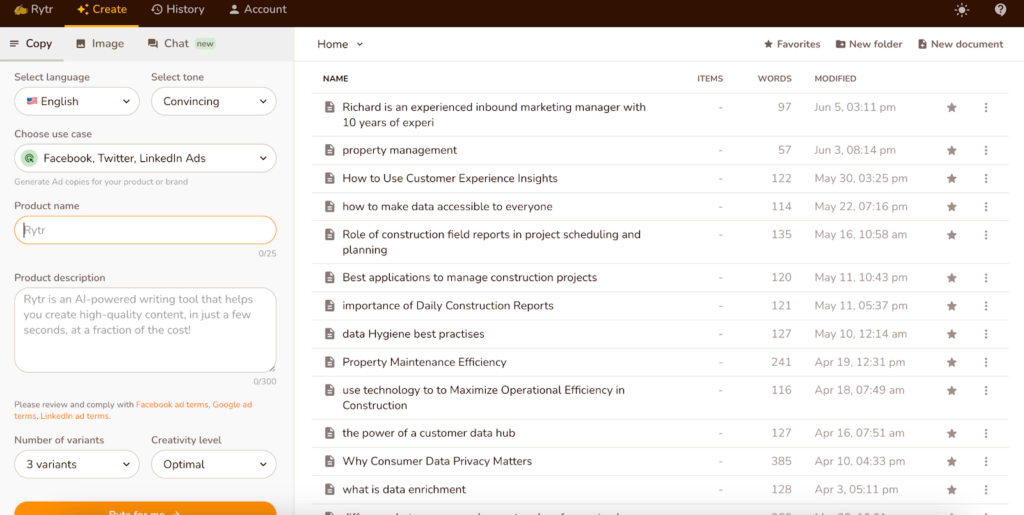The height and width of the screenshot is (515, 1024).
Task: Open the Select tone dropdown showing Convincing
Action: (213, 101)
